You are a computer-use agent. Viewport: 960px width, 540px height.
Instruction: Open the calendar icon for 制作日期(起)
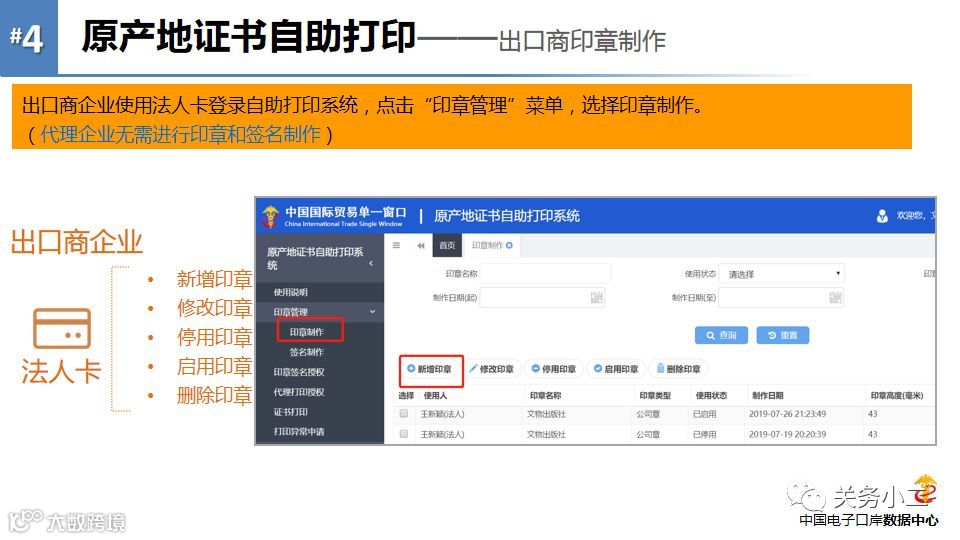[x=596, y=298]
